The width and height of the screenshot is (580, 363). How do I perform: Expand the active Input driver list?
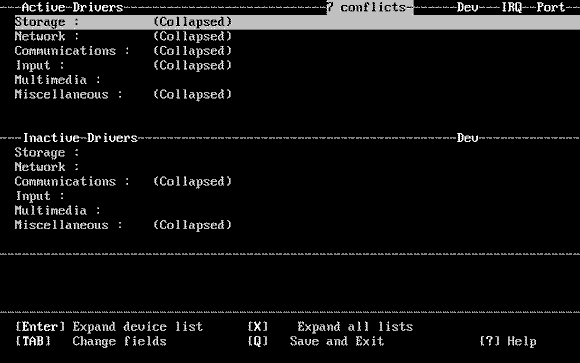123,65
